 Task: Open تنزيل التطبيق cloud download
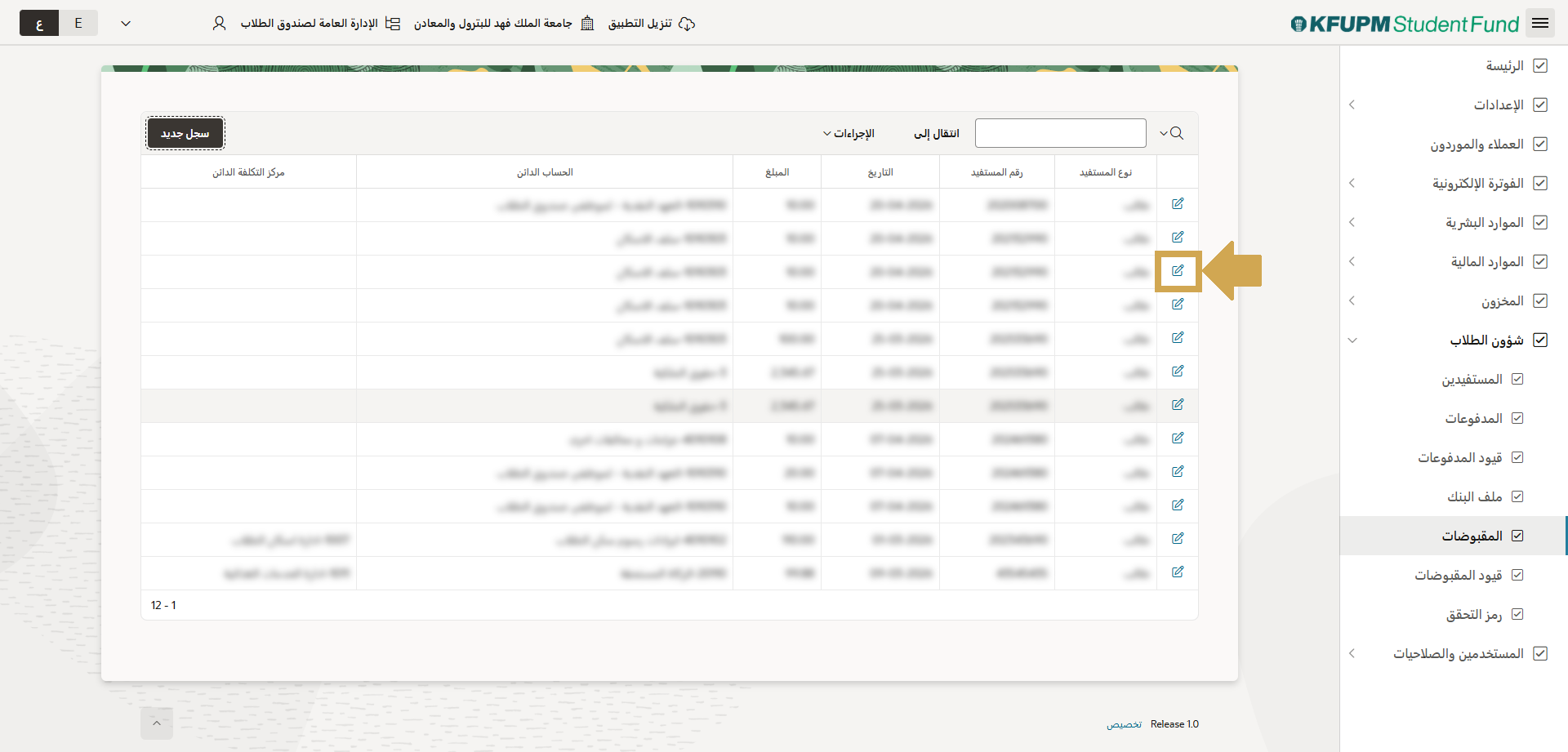pyautogui.click(x=652, y=24)
